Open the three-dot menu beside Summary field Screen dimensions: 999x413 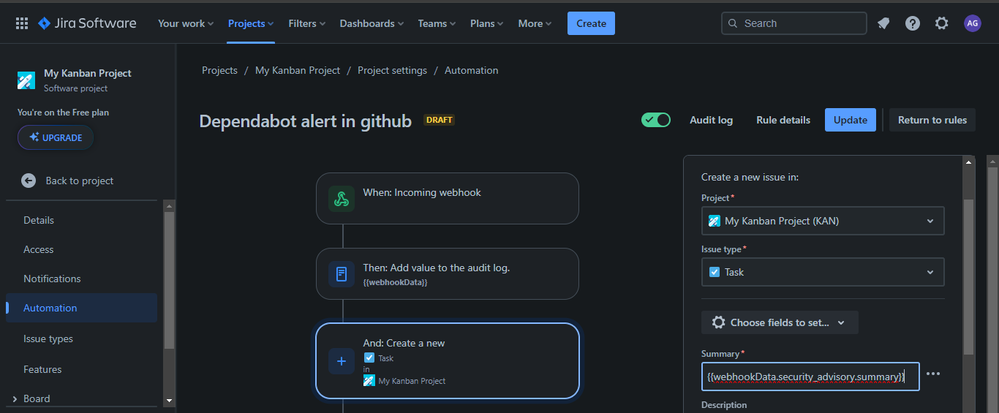click(933, 374)
